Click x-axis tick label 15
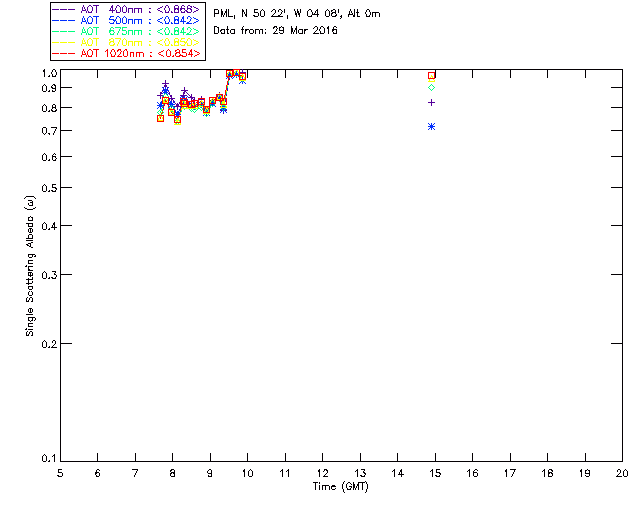The image size is (640, 512). 435,473
